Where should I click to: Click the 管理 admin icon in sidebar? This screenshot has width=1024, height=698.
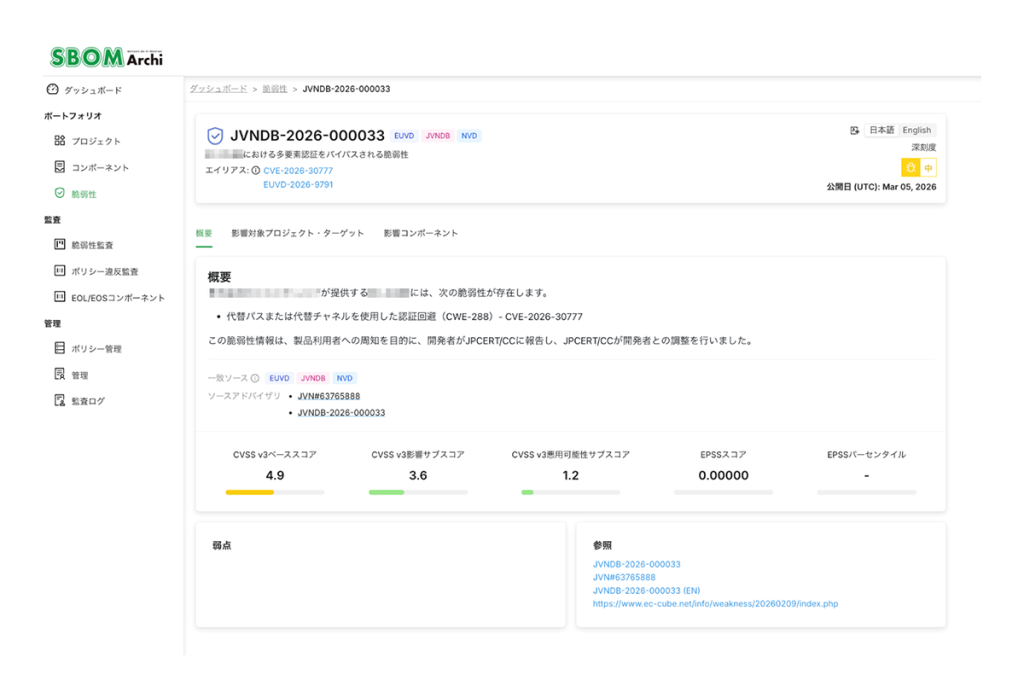(59, 374)
